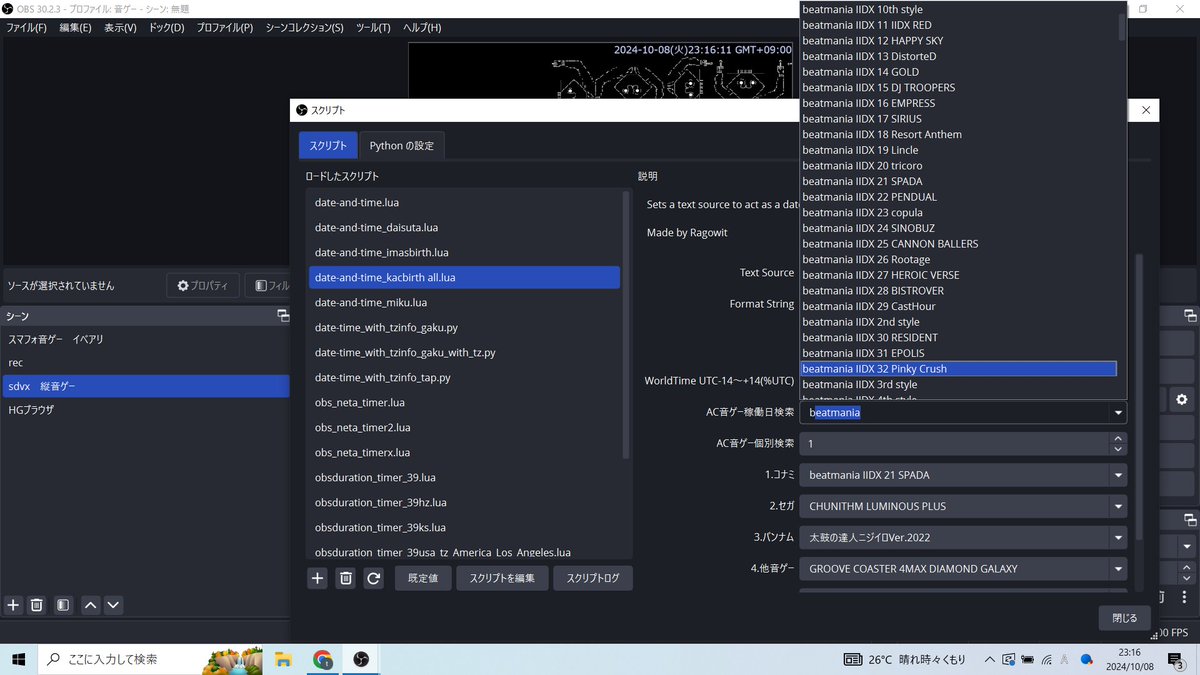
Task: Open the 4.他音ゲー GROOVE COASTER dropdown
Action: point(963,569)
